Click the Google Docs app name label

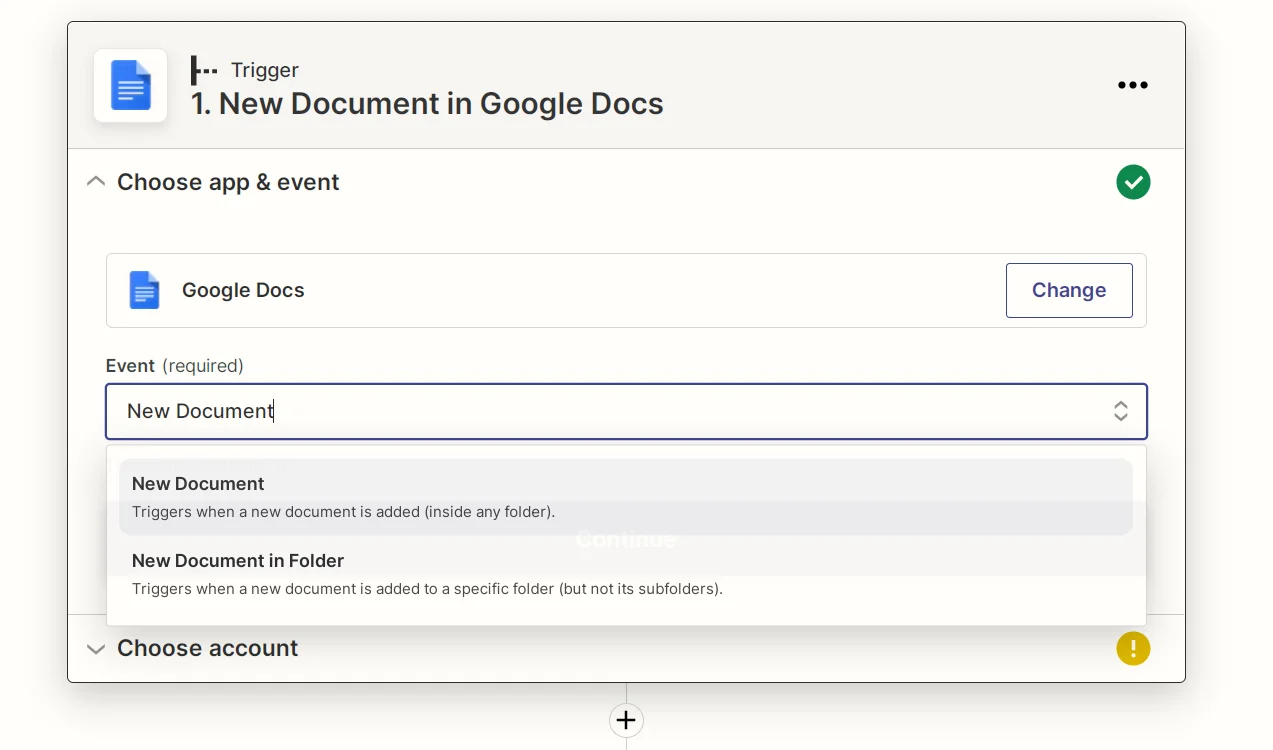243,290
